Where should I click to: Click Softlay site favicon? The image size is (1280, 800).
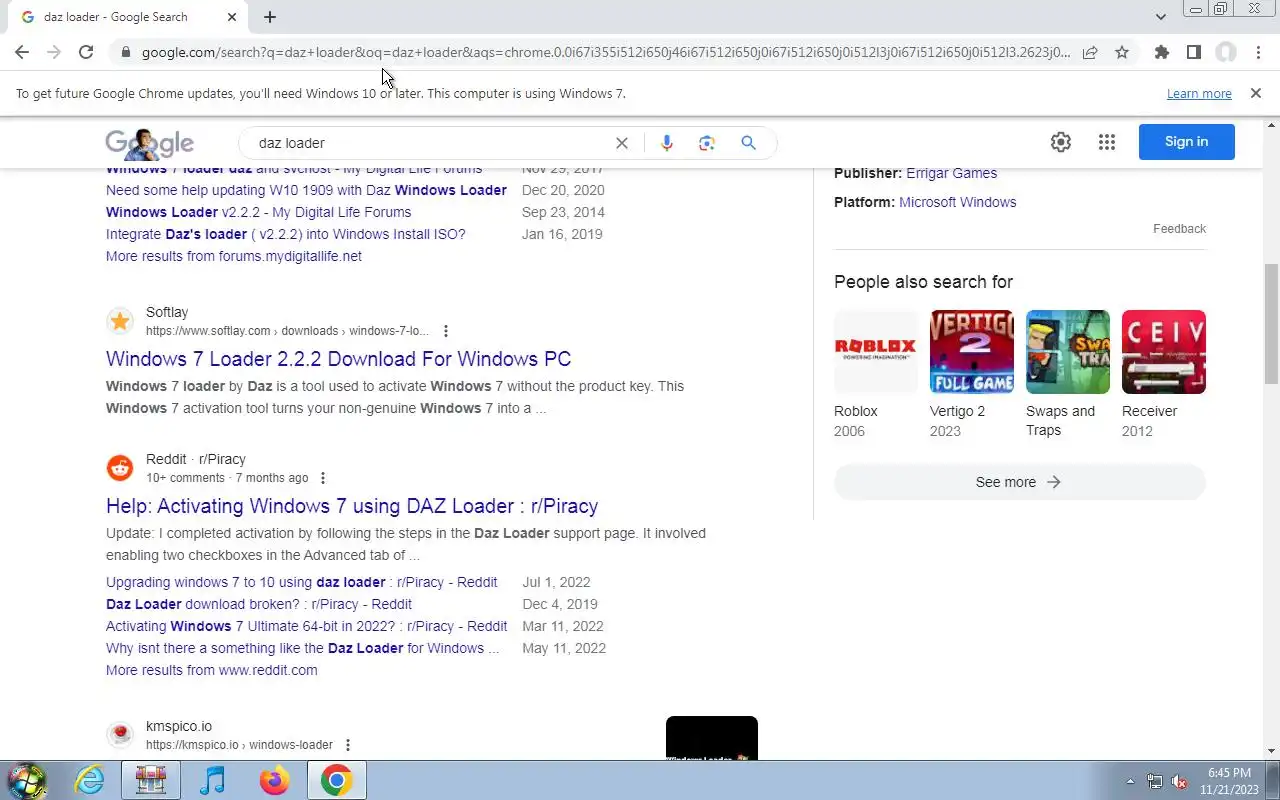(120, 321)
